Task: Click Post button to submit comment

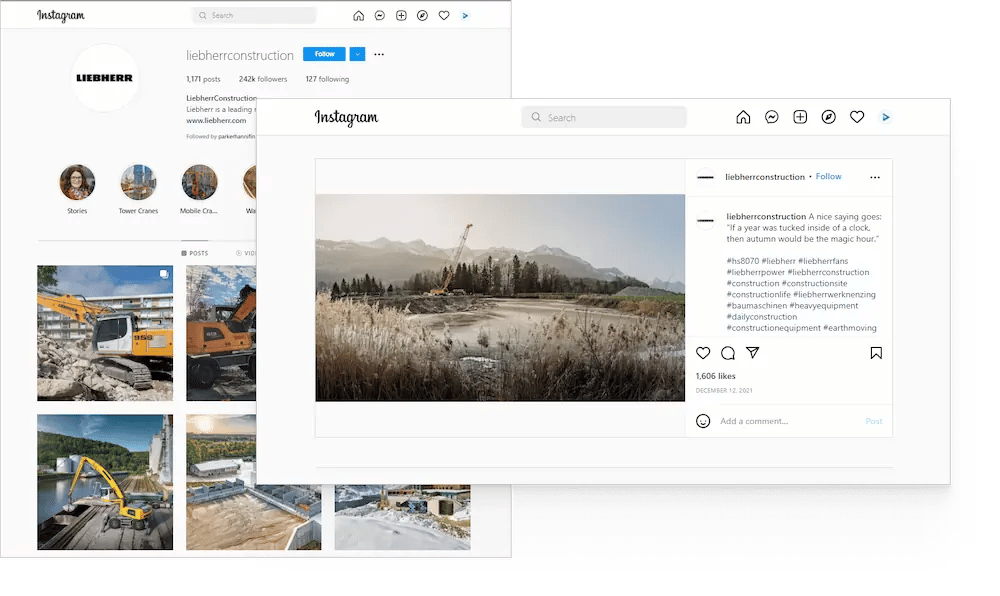Action: [874, 421]
